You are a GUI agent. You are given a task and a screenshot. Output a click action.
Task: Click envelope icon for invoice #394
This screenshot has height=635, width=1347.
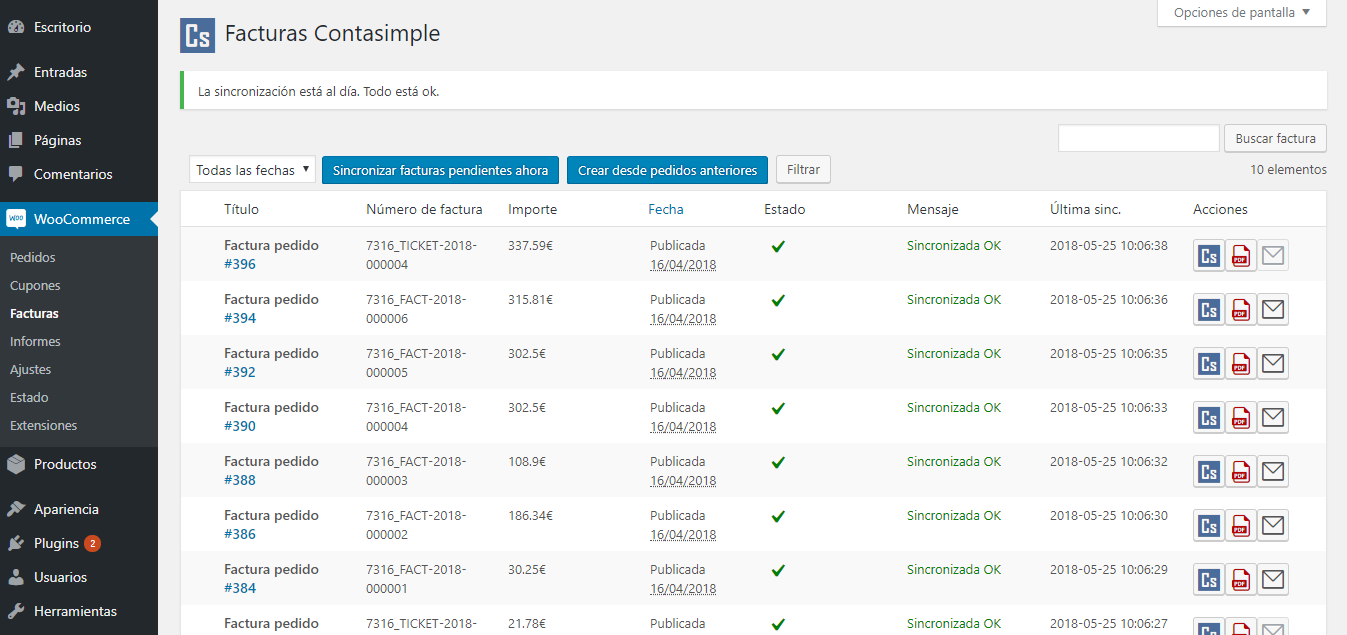click(x=1273, y=310)
